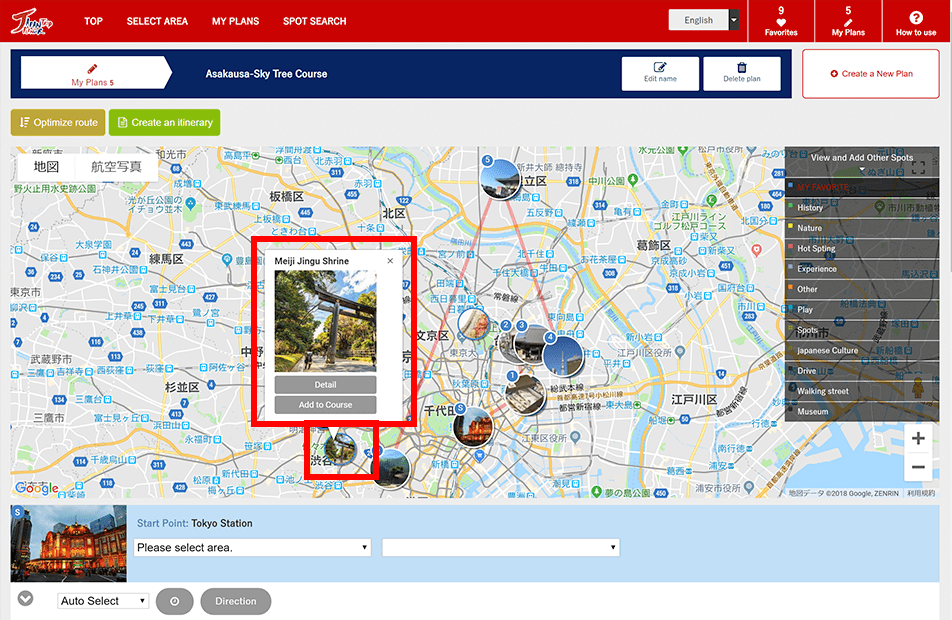Viewport: 952px width, 620px height.
Task: Open the Auto Select dropdown
Action: click(103, 601)
